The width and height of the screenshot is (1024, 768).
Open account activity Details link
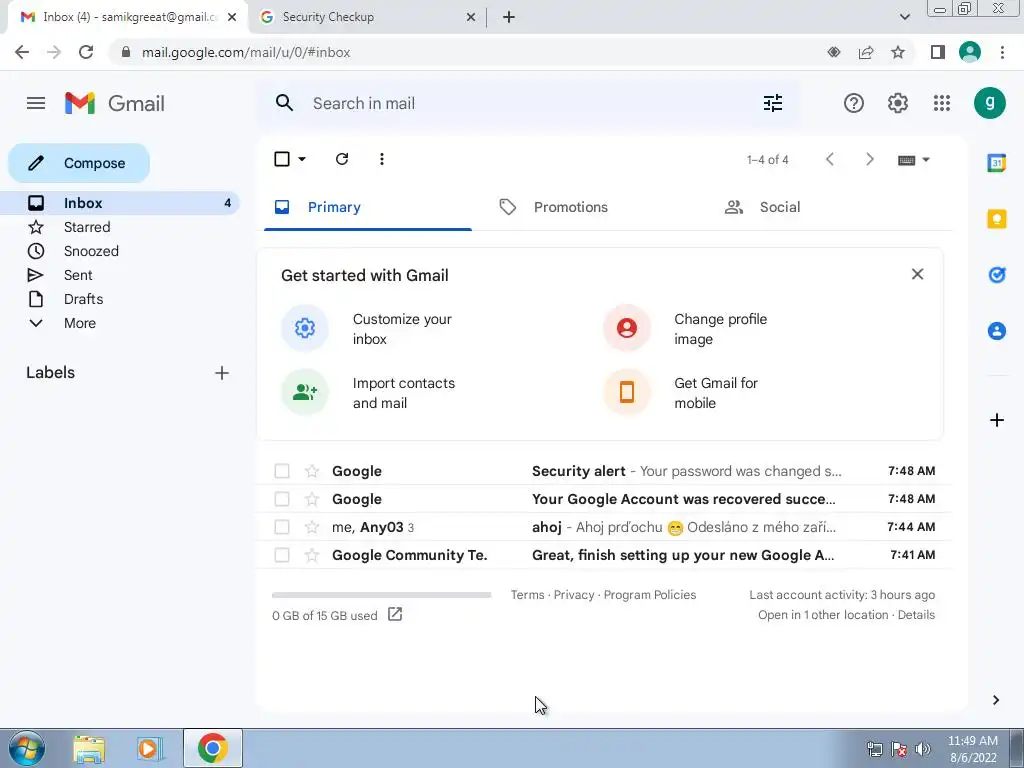[916, 615]
